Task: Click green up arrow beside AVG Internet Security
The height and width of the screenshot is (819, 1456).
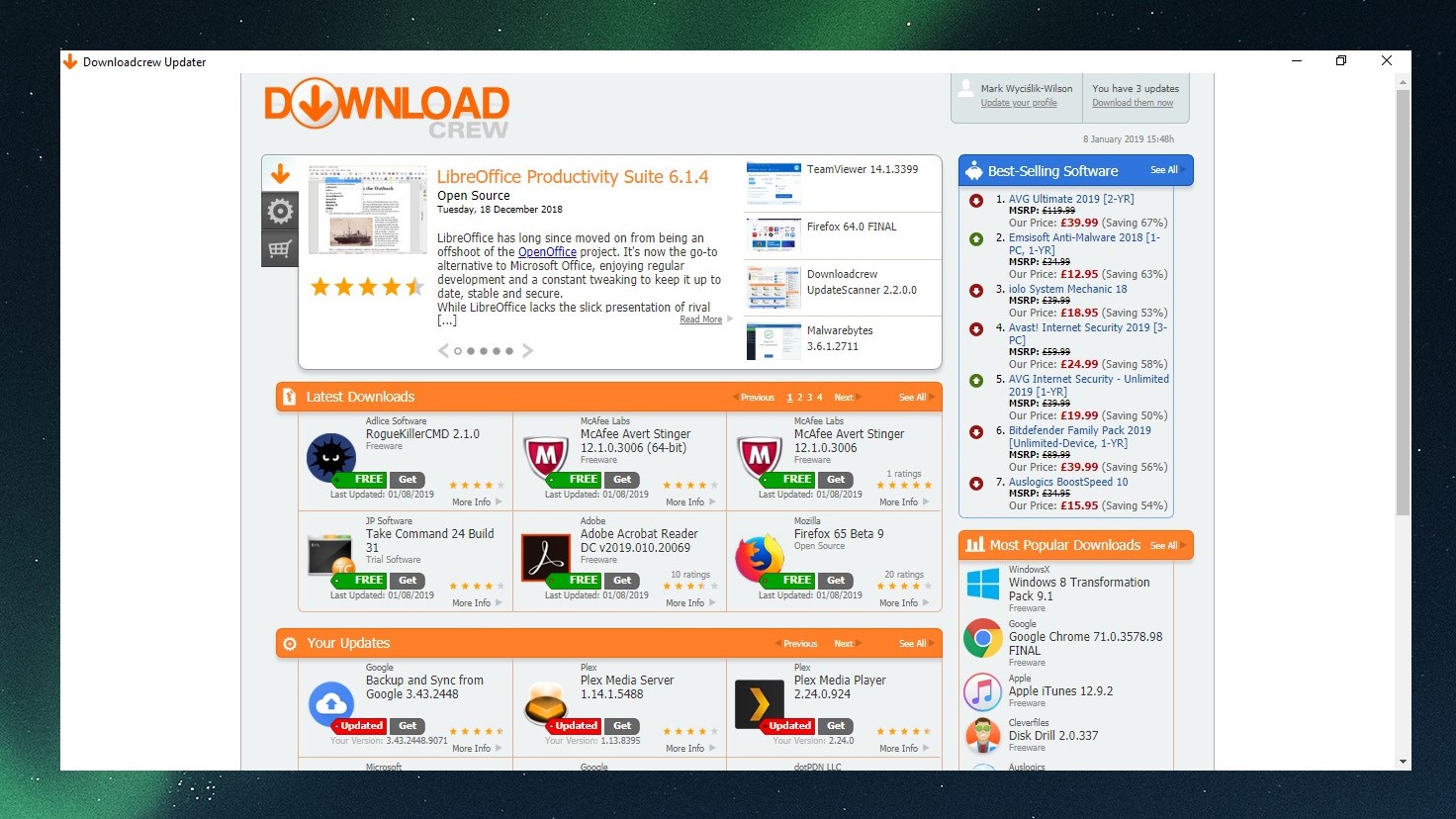Action: click(x=976, y=380)
